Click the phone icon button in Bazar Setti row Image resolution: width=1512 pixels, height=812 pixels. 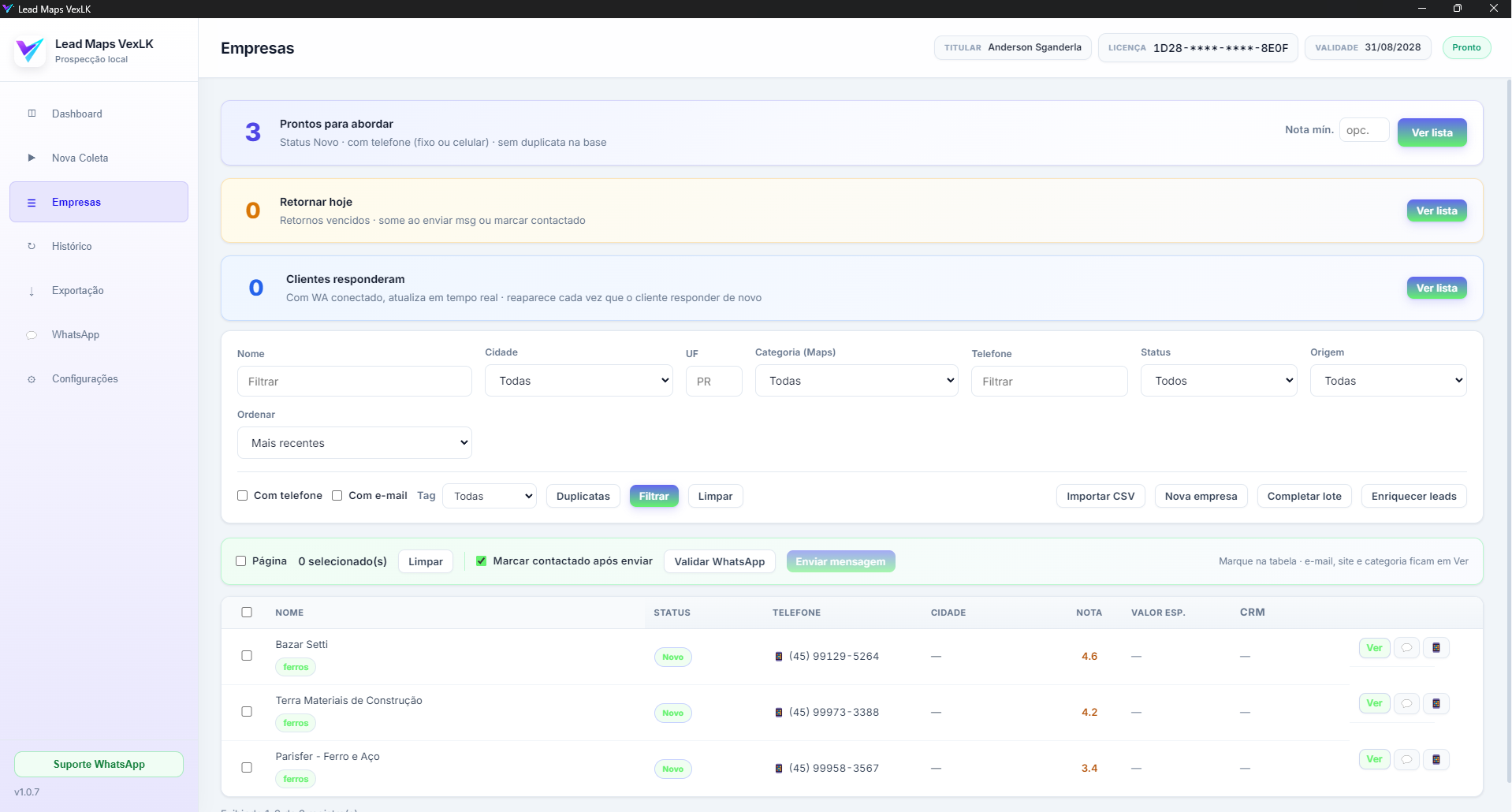(x=1436, y=648)
